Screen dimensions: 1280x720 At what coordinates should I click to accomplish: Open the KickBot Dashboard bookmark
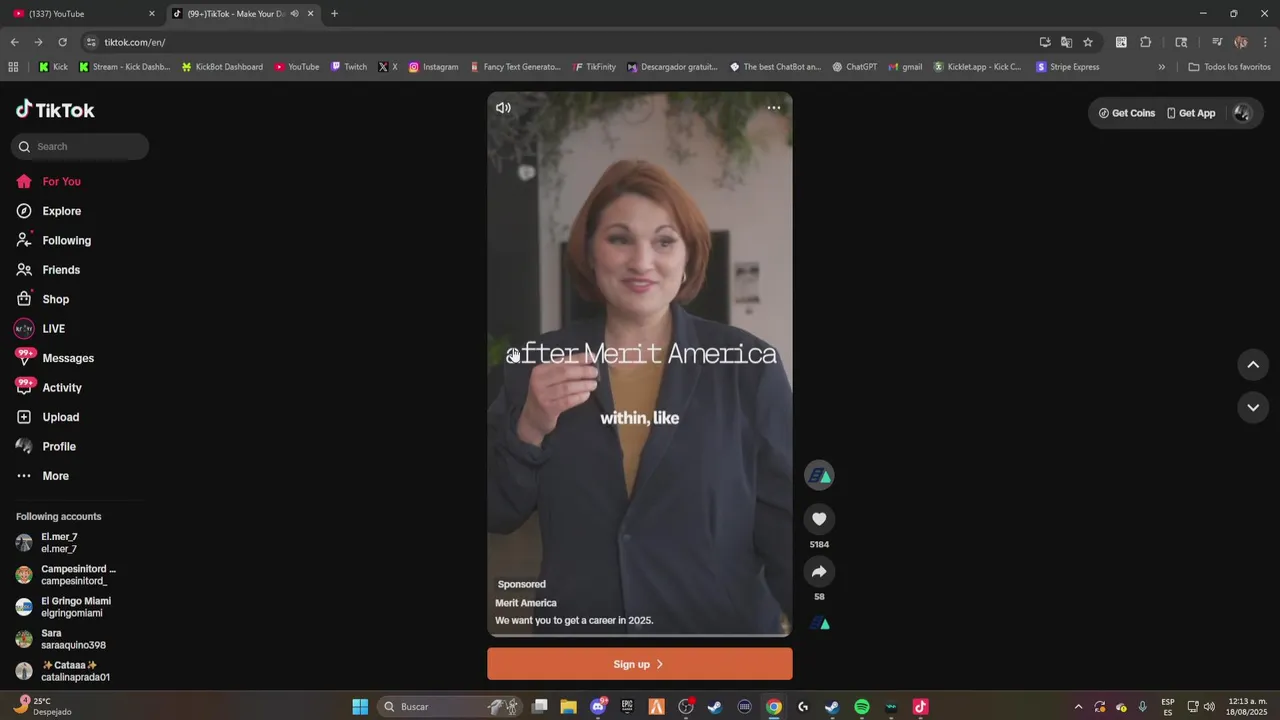point(222,67)
